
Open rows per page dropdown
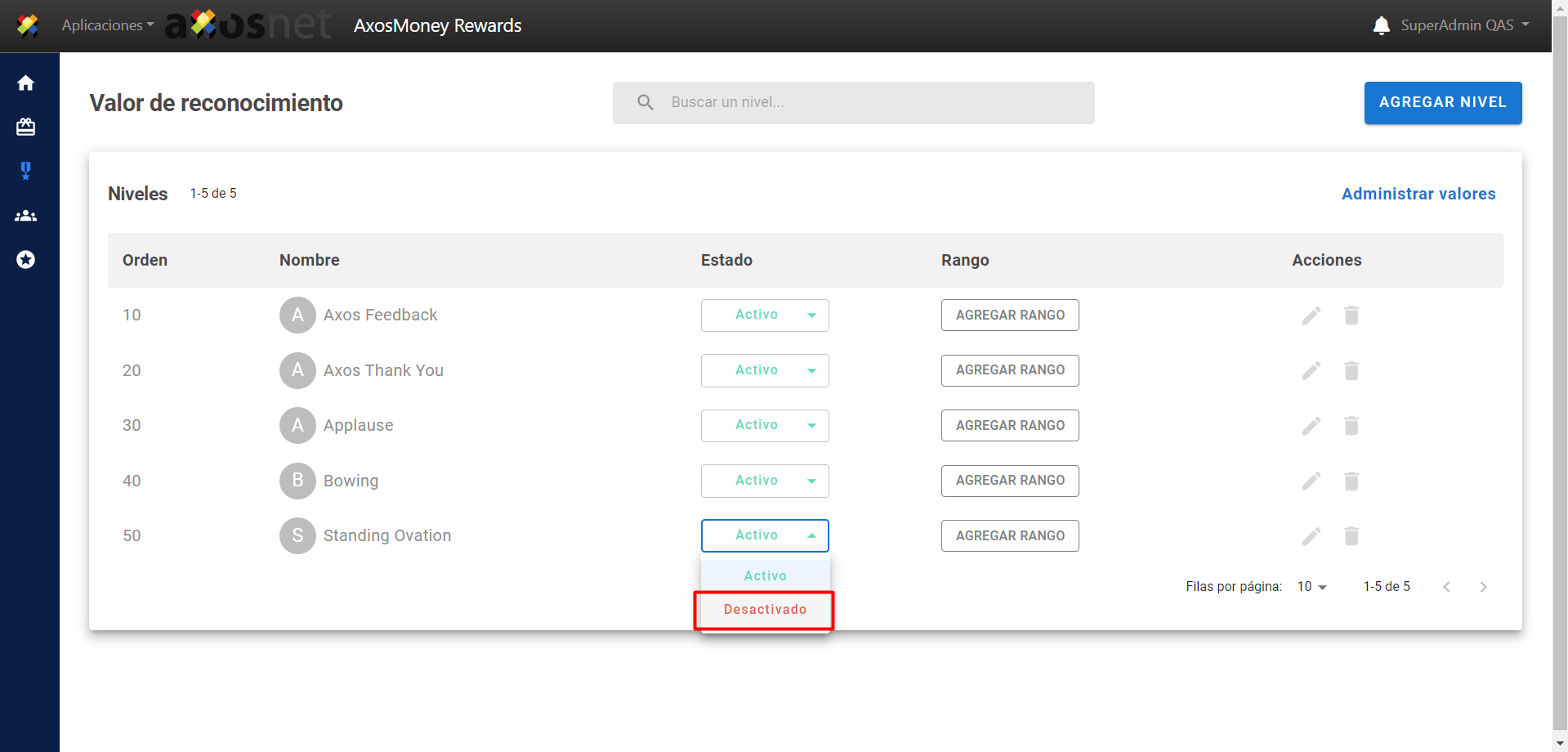point(1311,587)
